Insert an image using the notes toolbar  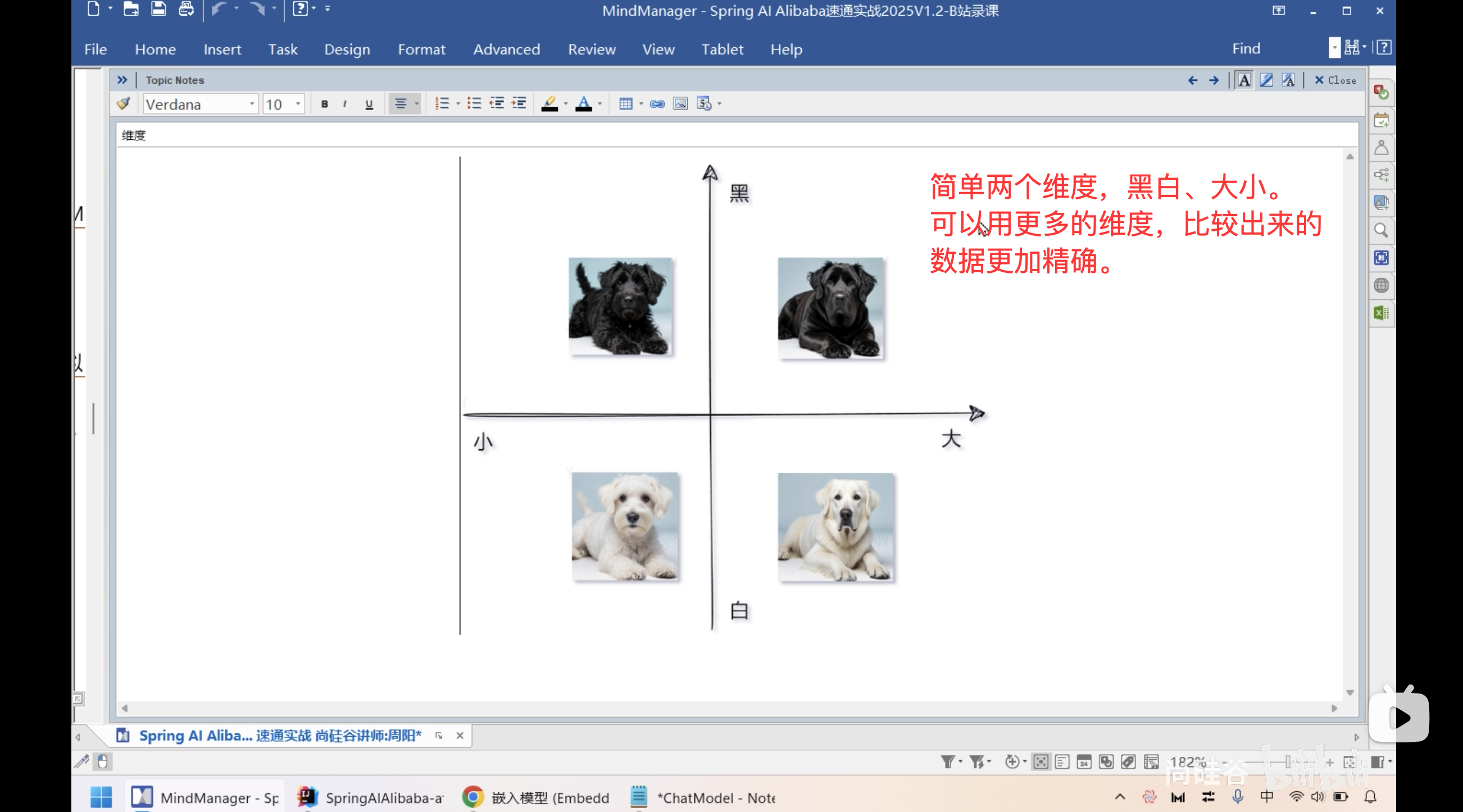tap(679, 104)
